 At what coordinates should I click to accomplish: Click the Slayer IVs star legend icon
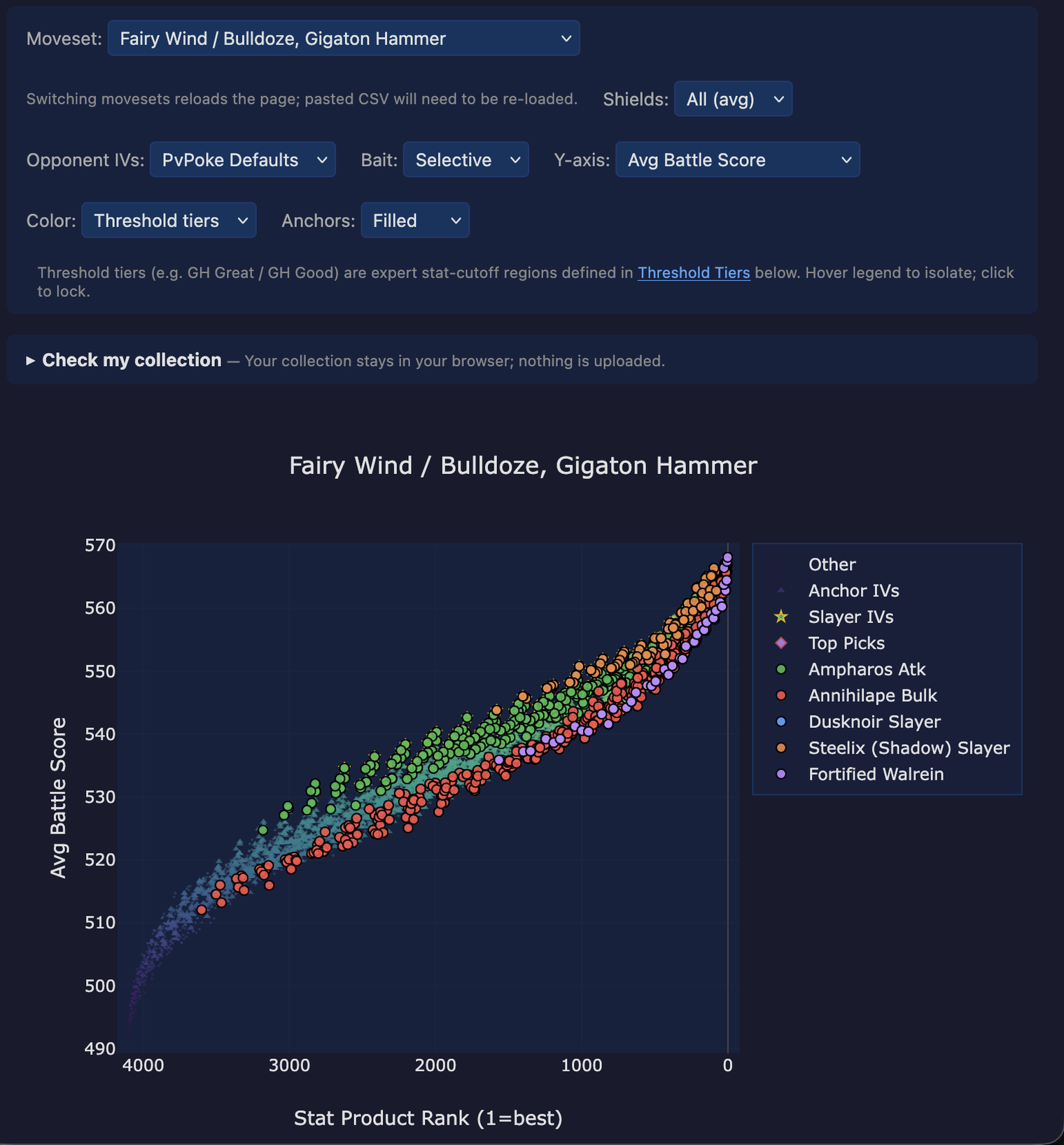click(781, 617)
